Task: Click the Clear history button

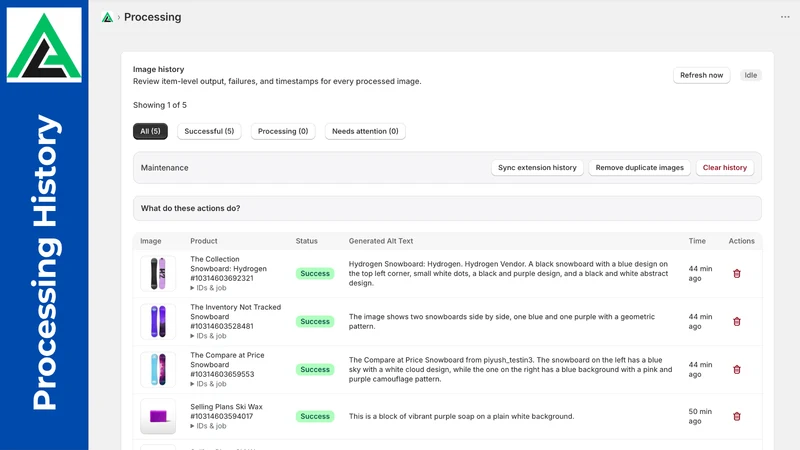Action: pyautogui.click(x=724, y=167)
